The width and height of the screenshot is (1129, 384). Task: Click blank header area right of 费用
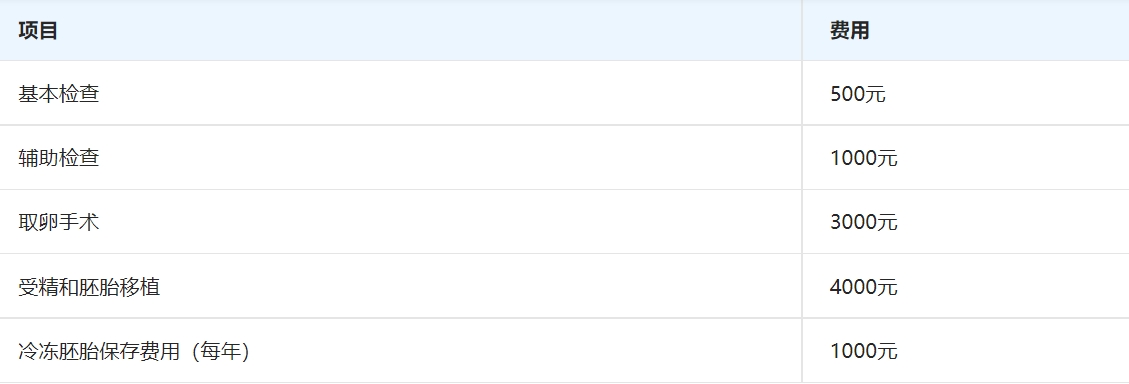[1001, 30]
